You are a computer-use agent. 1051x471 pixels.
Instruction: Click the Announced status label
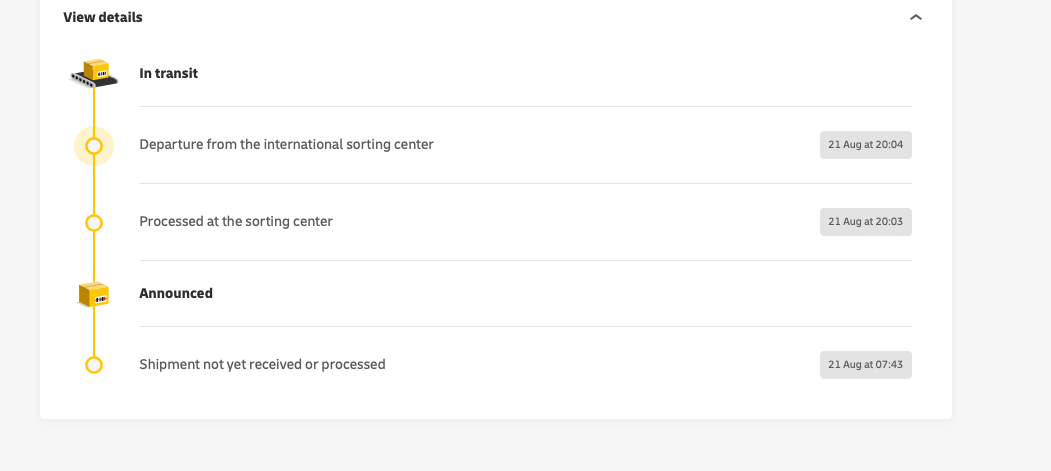(x=176, y=293)
